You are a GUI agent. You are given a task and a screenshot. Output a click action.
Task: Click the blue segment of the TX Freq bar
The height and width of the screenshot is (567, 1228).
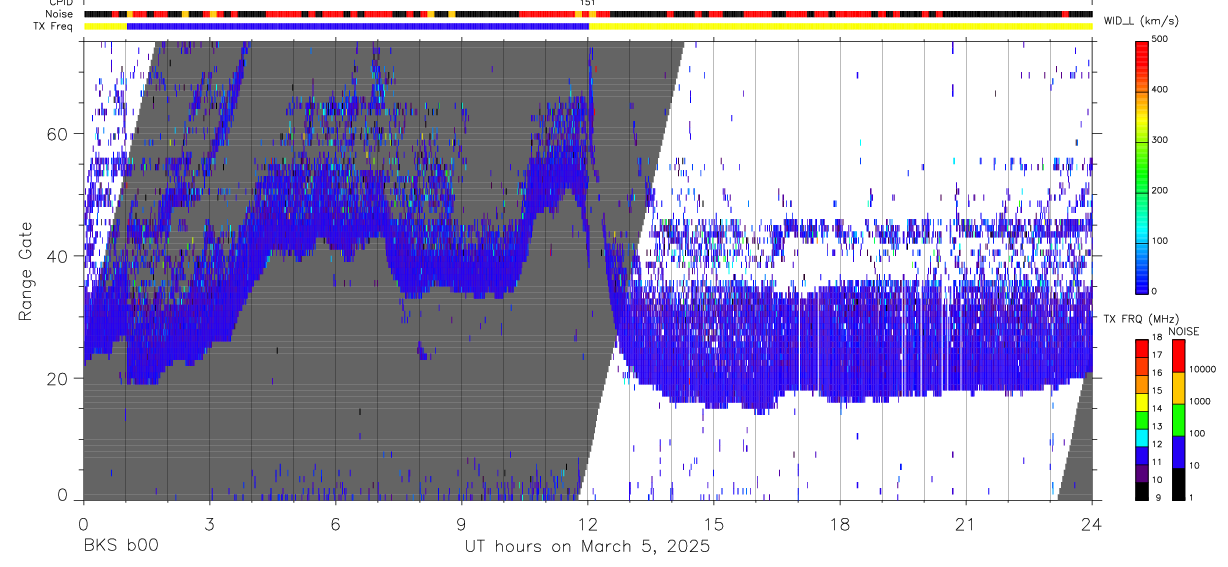click(358, 26)
